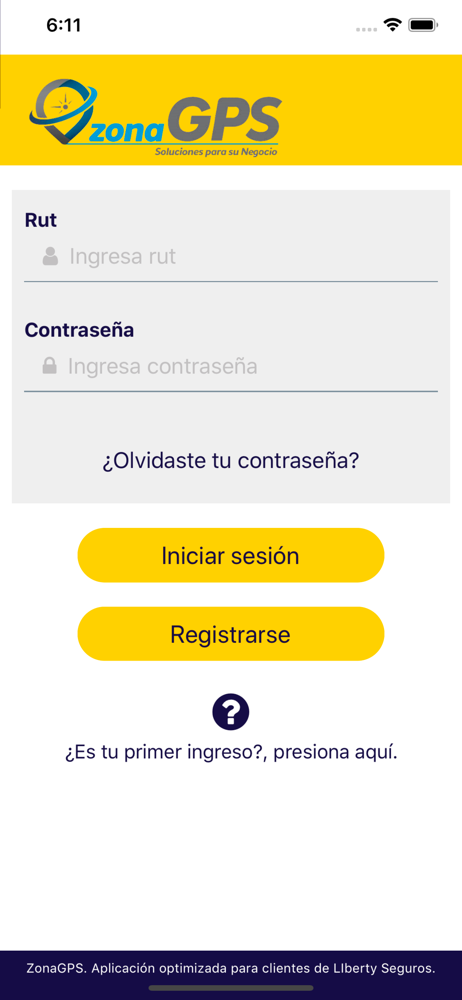Focus the 'Ingresa rut' input field
This screenshot has width=462, height=1000.
coord(231,257)
